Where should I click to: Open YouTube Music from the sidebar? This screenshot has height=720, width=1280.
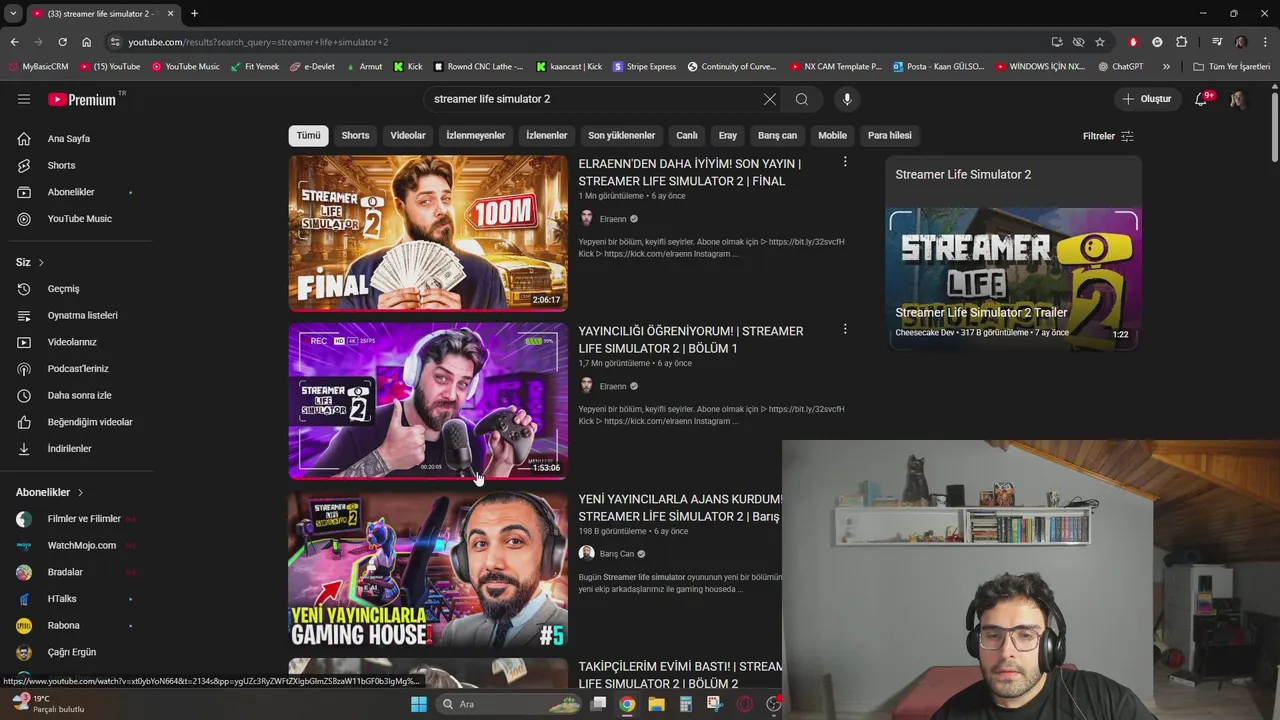pyautogui.click(x=79, y=219)
